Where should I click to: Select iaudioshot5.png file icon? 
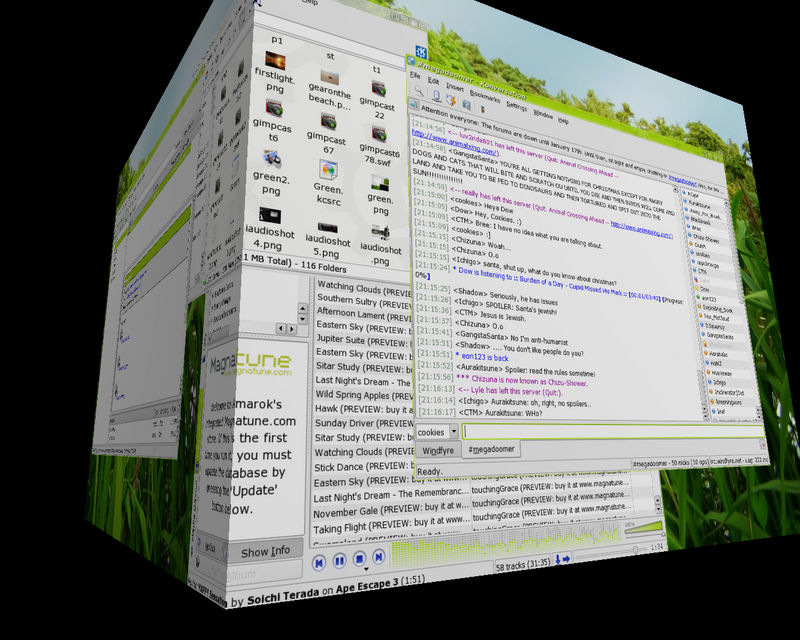[327, 227]
